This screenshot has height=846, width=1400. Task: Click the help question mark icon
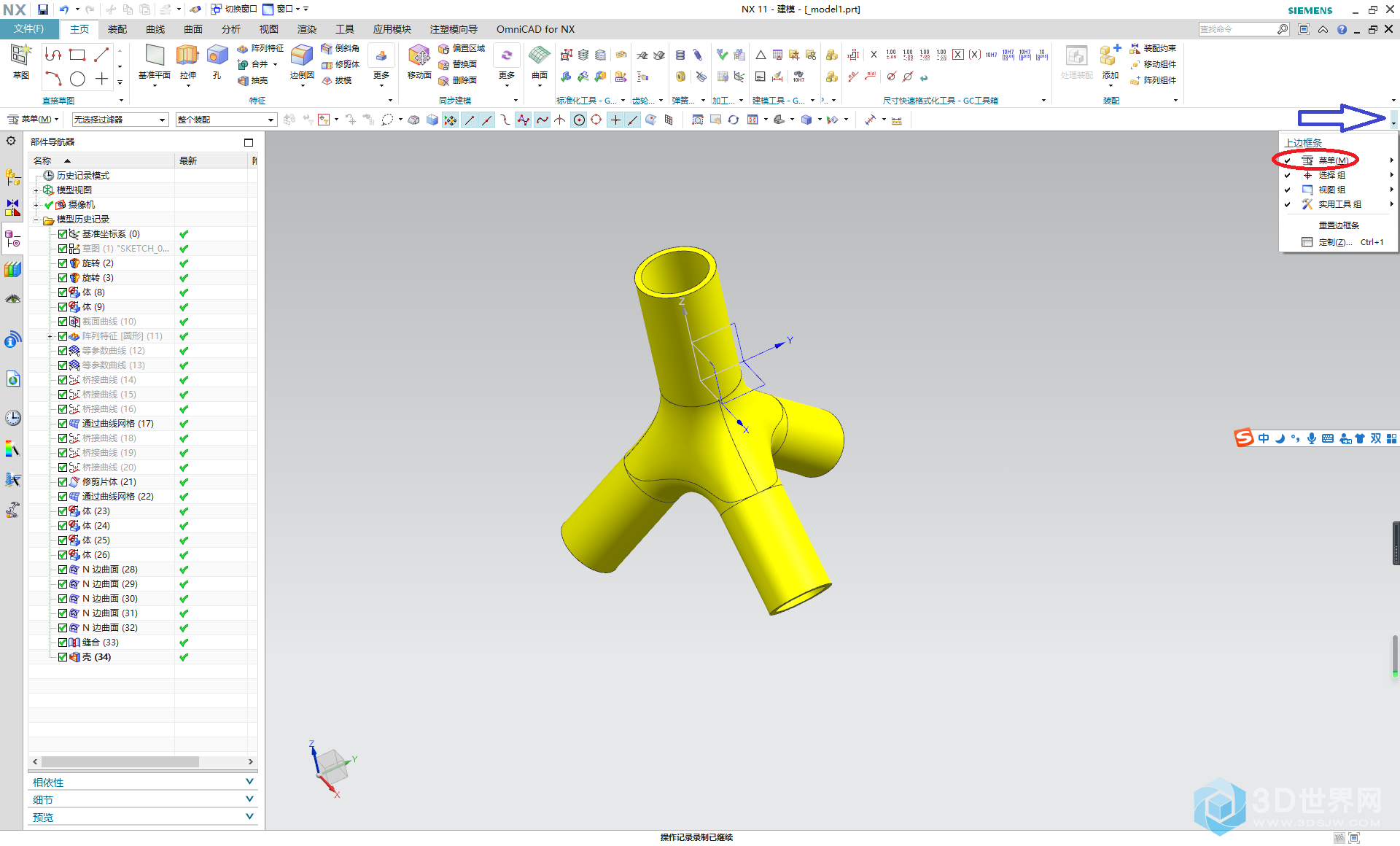[x=1342, y=30]
